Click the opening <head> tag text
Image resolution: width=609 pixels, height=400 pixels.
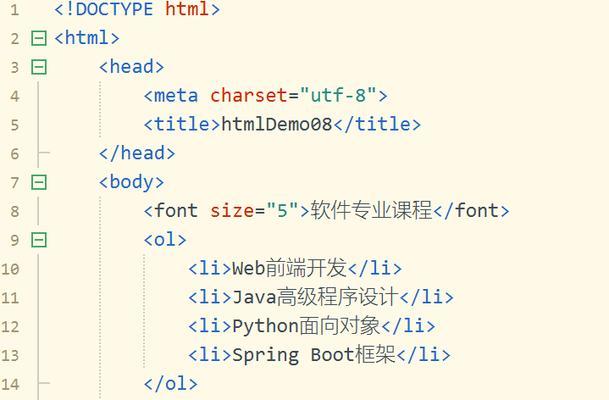[x=132, y=67]
